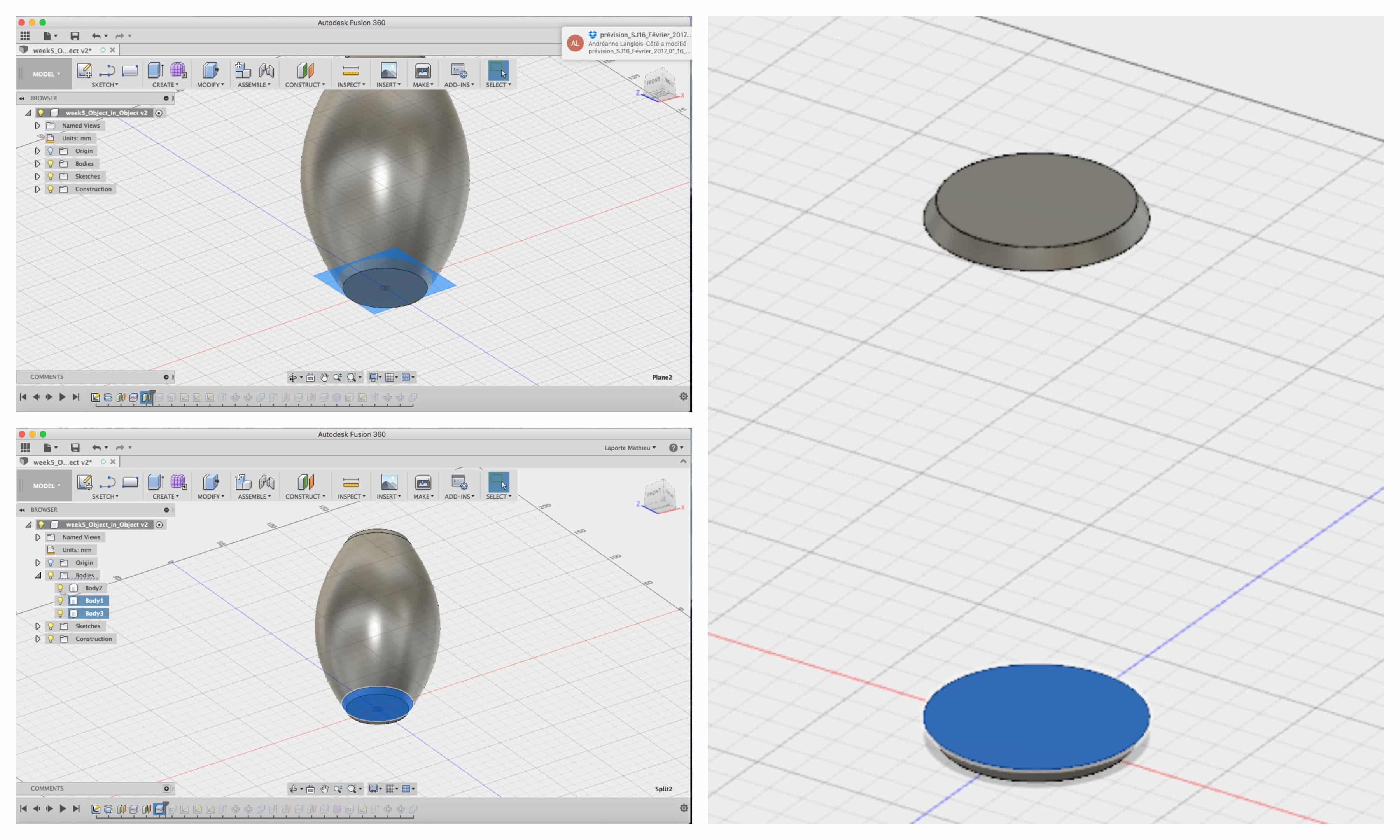This screenshot has height=840, width=1400.
Task: Toggle Origin lightbulb visibility in upper window
Action: coord(51,150)
